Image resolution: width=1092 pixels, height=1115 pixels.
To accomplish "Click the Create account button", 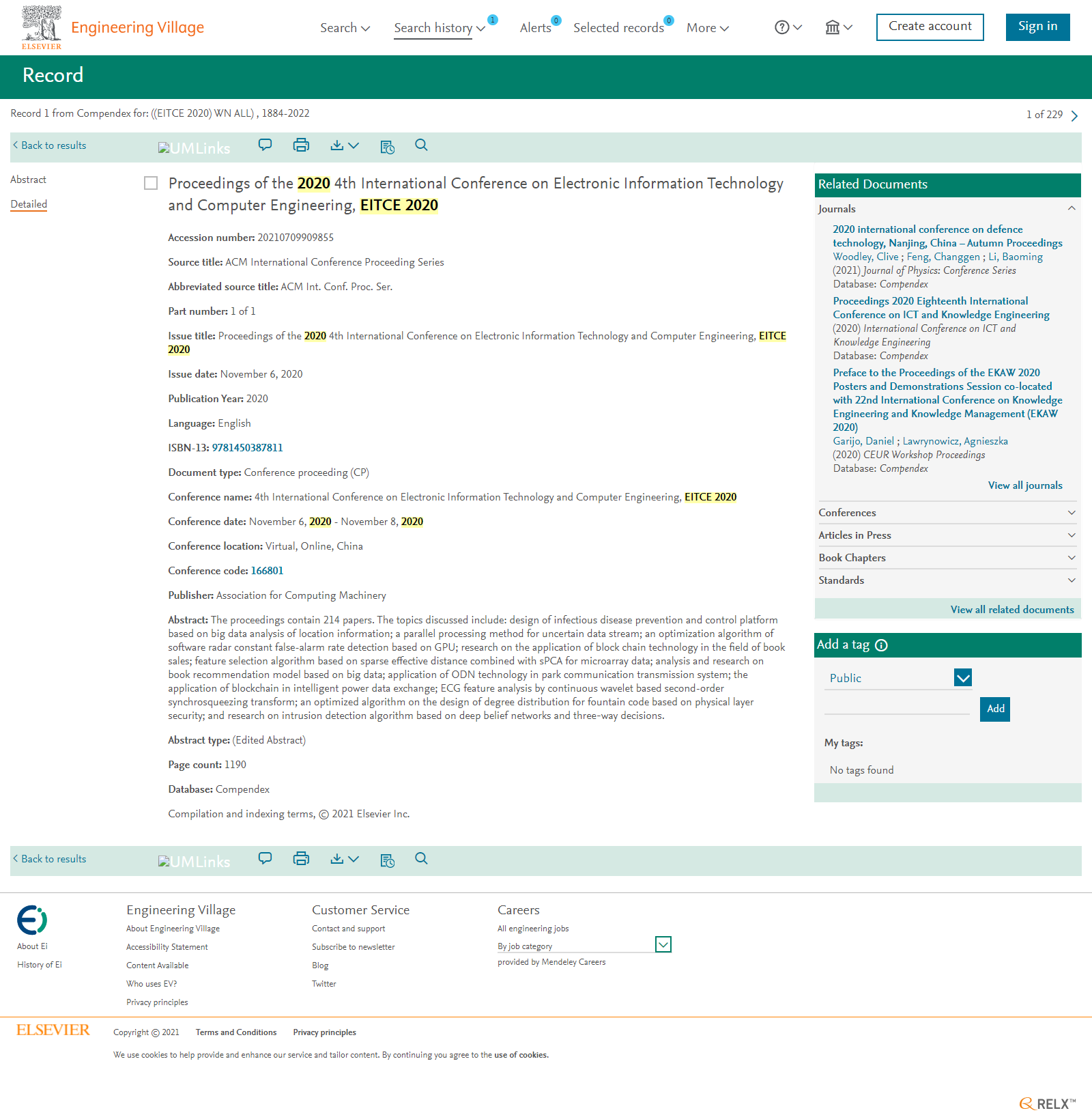I will click(x=930, y=27).
